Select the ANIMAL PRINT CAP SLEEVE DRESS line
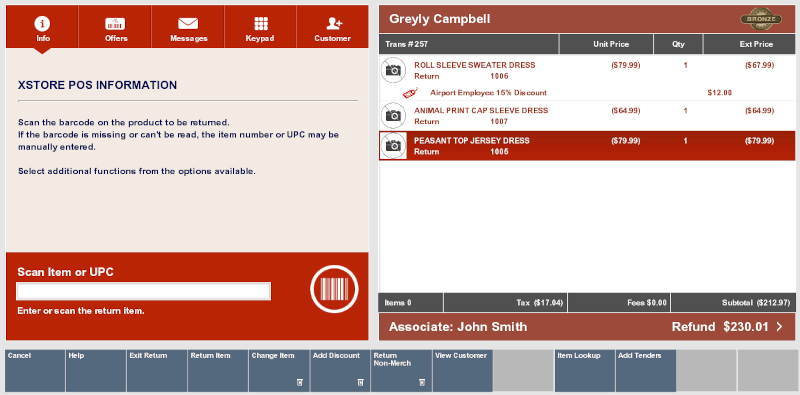This screenshot has height=395, width=800. pyautogui.click(x=587, y=116)
